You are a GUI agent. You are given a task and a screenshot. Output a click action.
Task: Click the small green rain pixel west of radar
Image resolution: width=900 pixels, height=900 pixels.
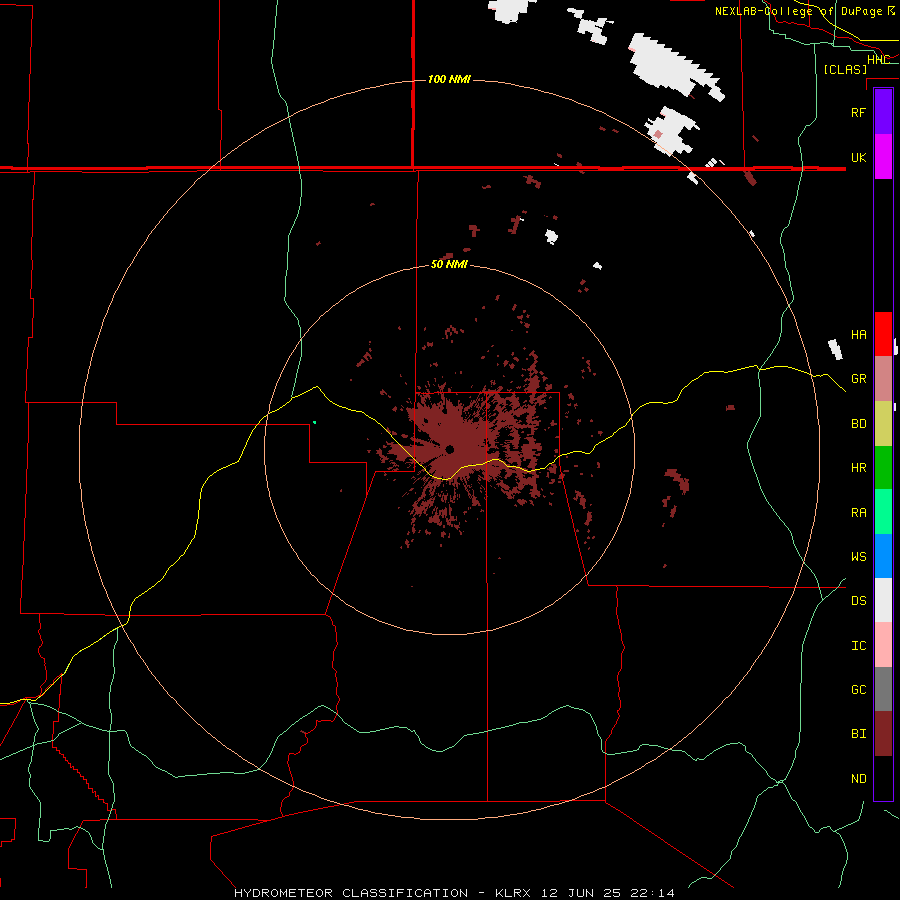(315, 422)
